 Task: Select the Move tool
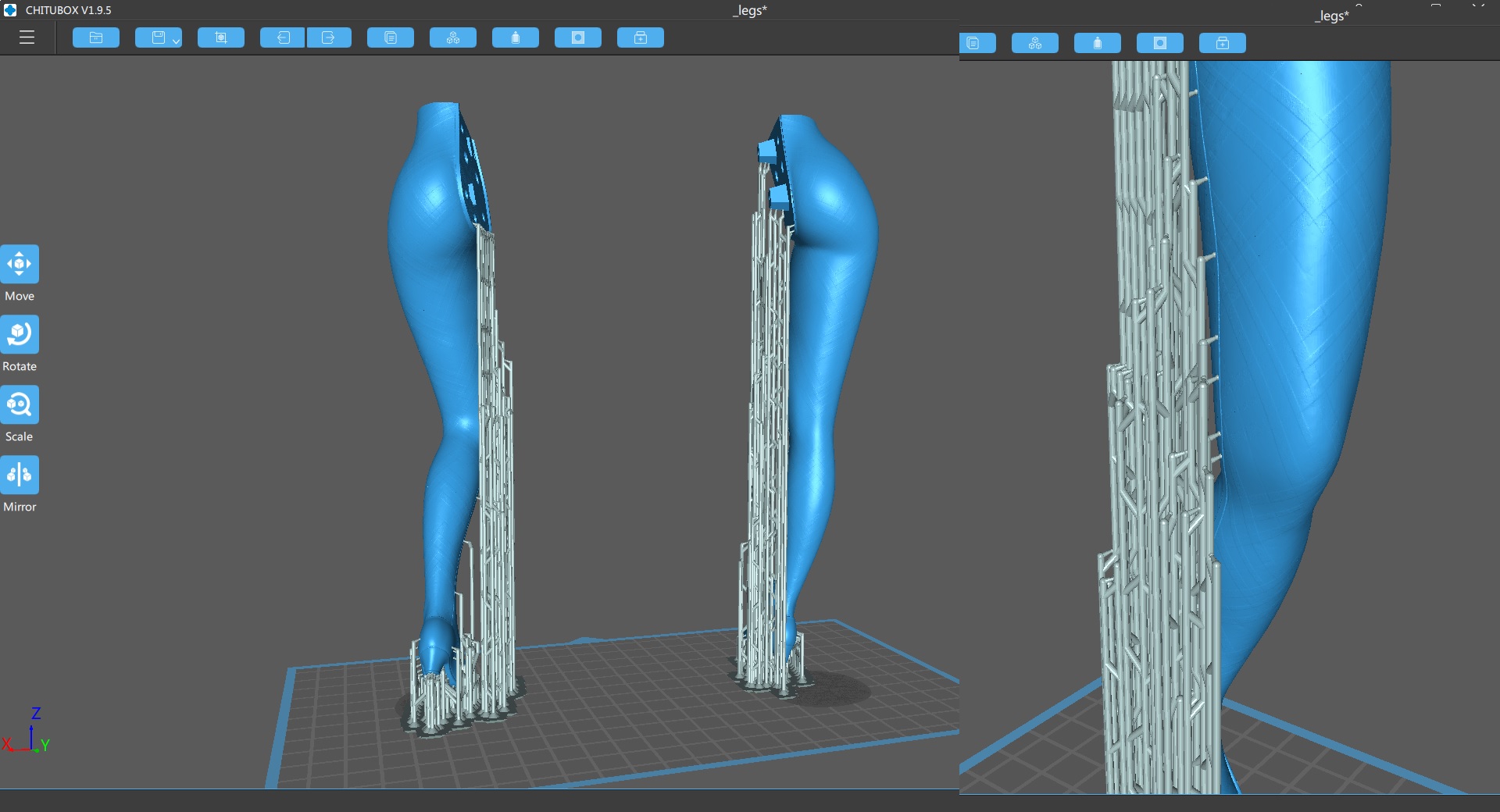[20, 264]
